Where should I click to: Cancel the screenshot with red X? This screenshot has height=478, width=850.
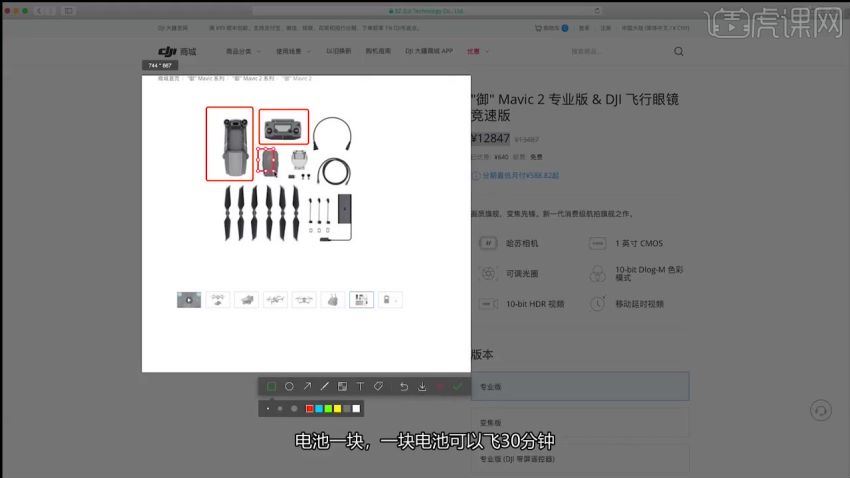pyautogui.click(x=440, y=386)
